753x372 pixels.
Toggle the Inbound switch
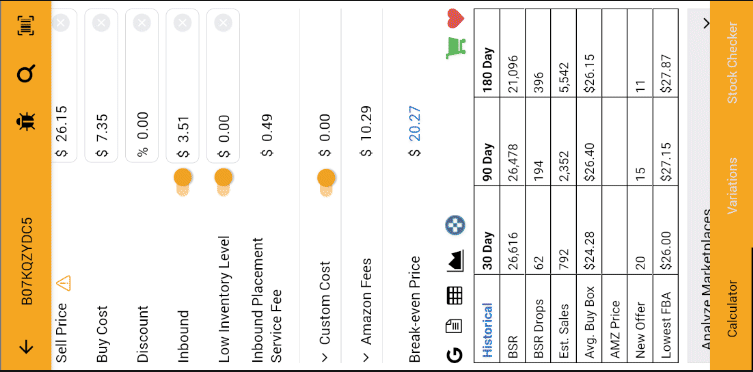tap(183, 182)
